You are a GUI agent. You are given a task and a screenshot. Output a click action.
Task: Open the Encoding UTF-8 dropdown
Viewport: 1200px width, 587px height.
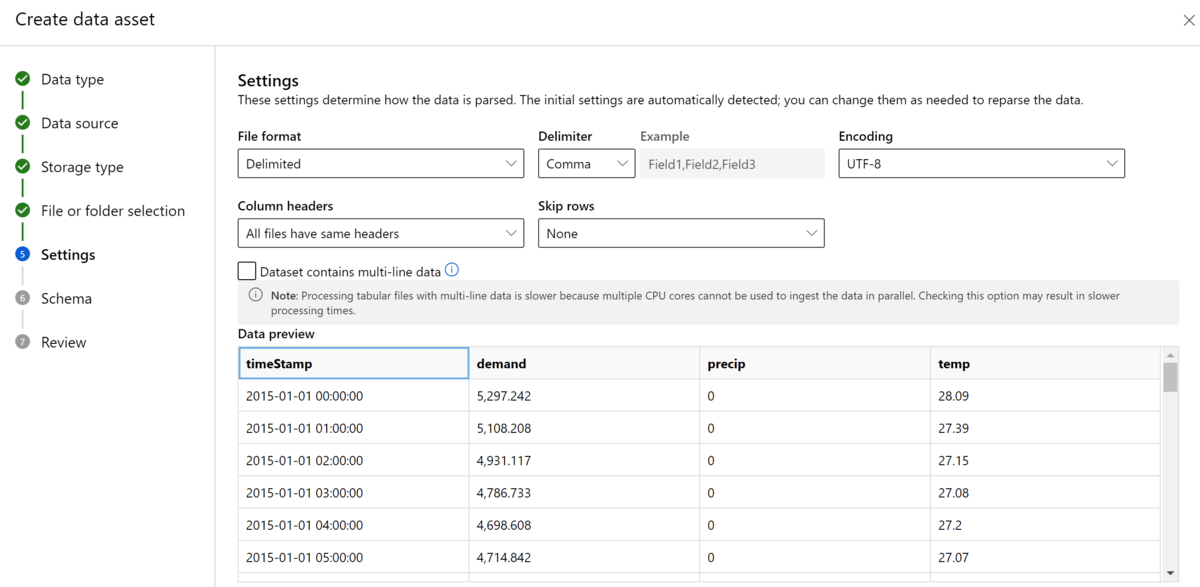point(981,164)
